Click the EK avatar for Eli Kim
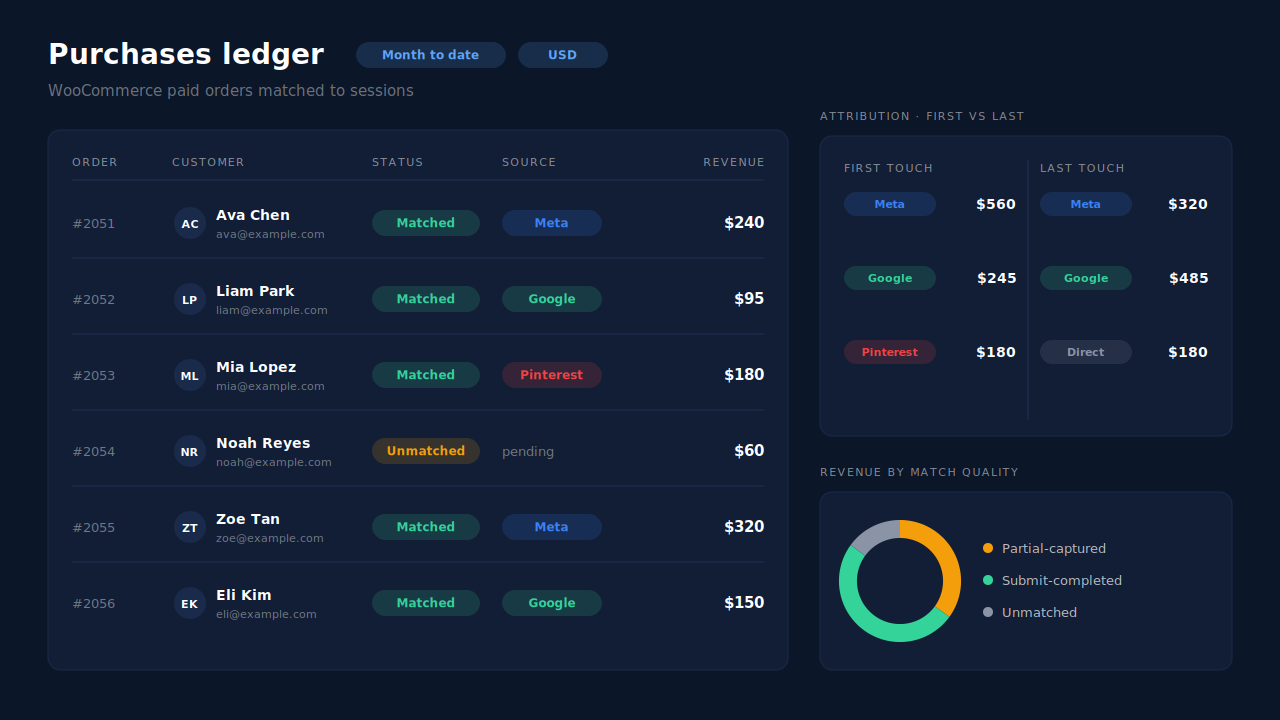This screenshot has width=1280, height=720. pos(190,603)
